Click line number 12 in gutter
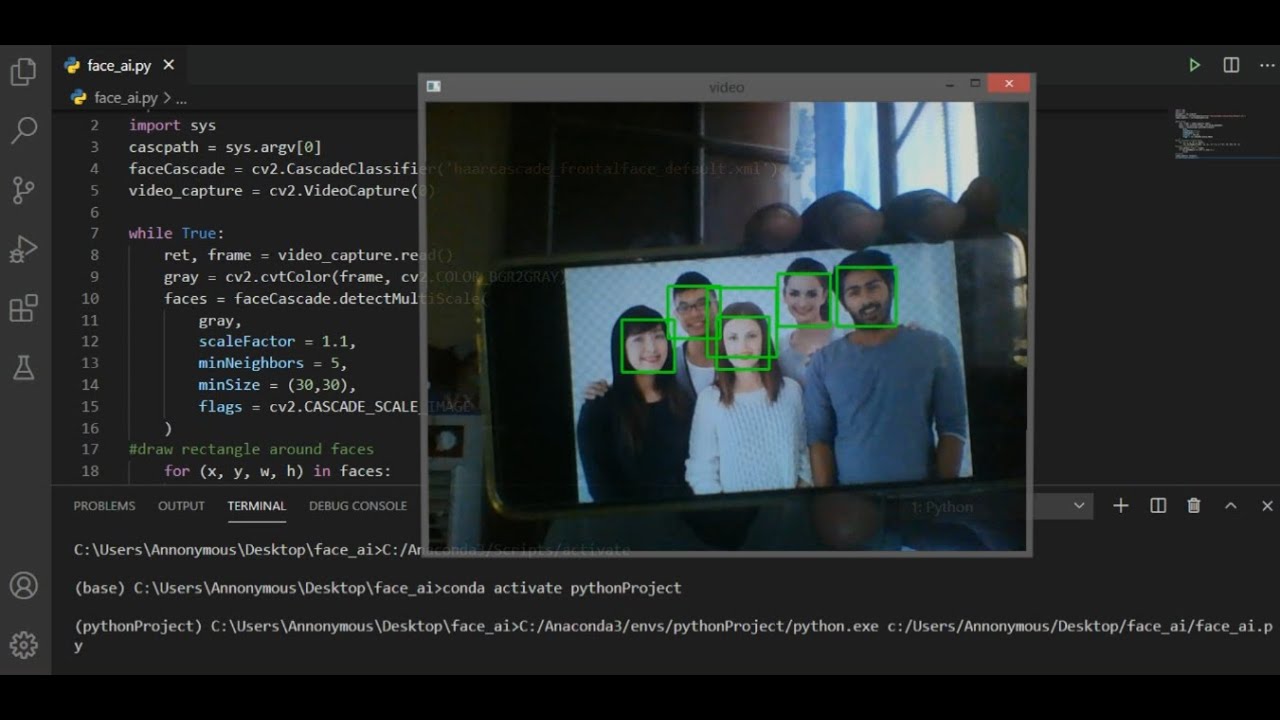Screen dimensions: 1280x720 90,341
